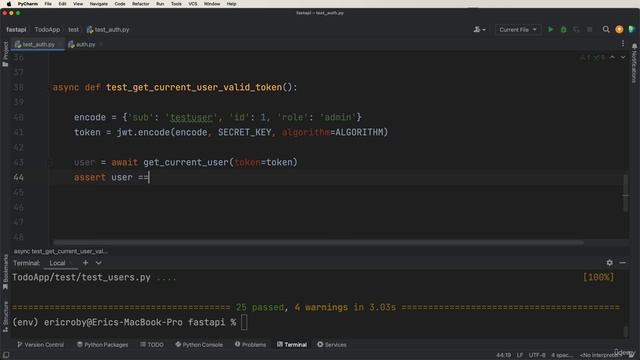Open indent 4 spaces selector in status bar
Image resolution: width=640 pixels, height=360 pixels.
pos(562,355)
